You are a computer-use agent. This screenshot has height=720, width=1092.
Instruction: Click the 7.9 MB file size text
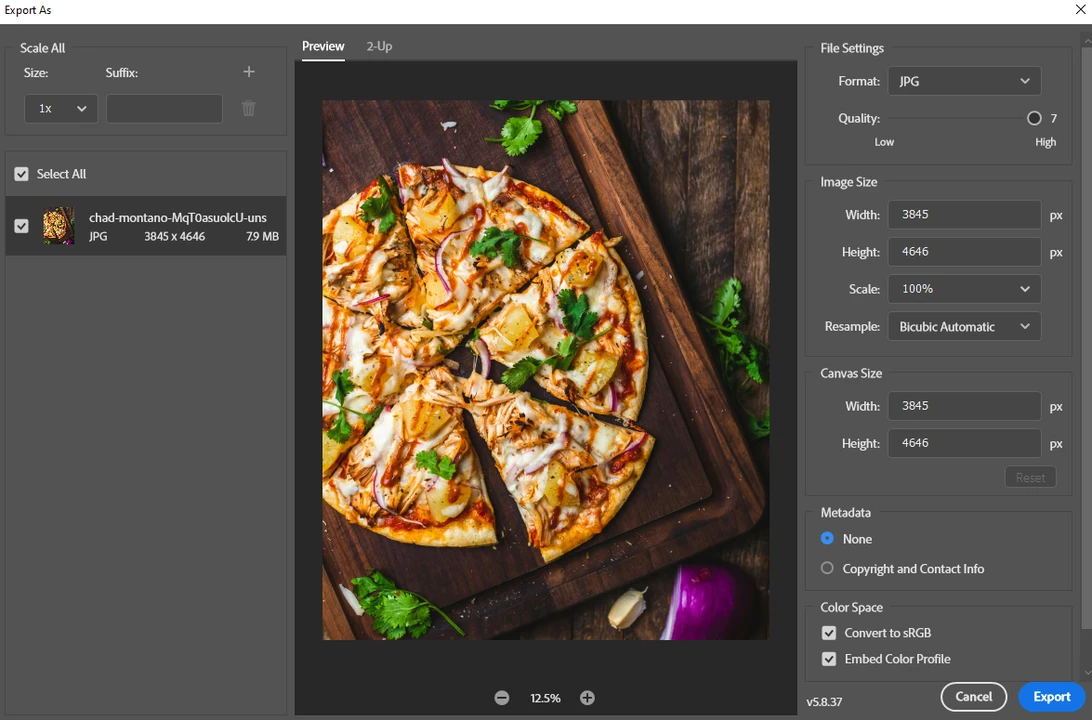coord(263,237)
